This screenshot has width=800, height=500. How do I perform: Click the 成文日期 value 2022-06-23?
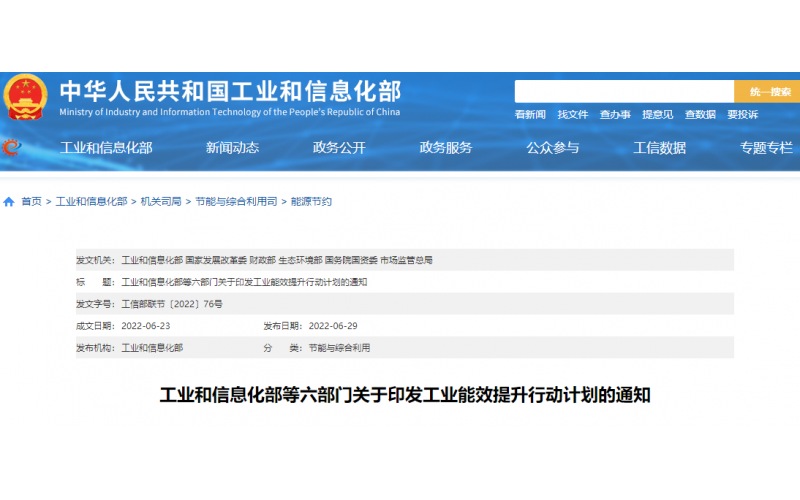point(145,326)
